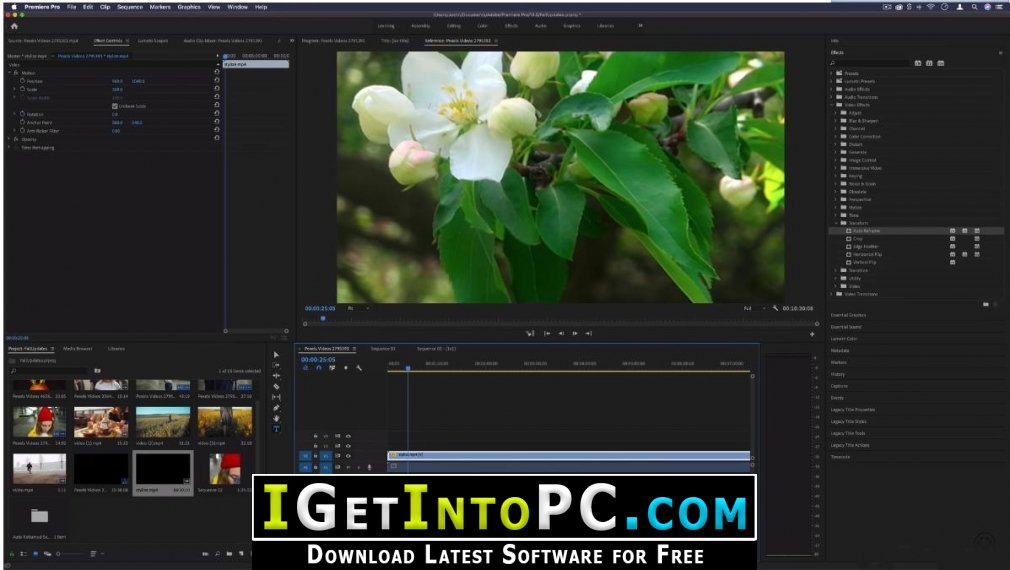Click the Home icon below the menu bar
Image resolution: width=1010 pixels, height=570 pixels.
14,26
